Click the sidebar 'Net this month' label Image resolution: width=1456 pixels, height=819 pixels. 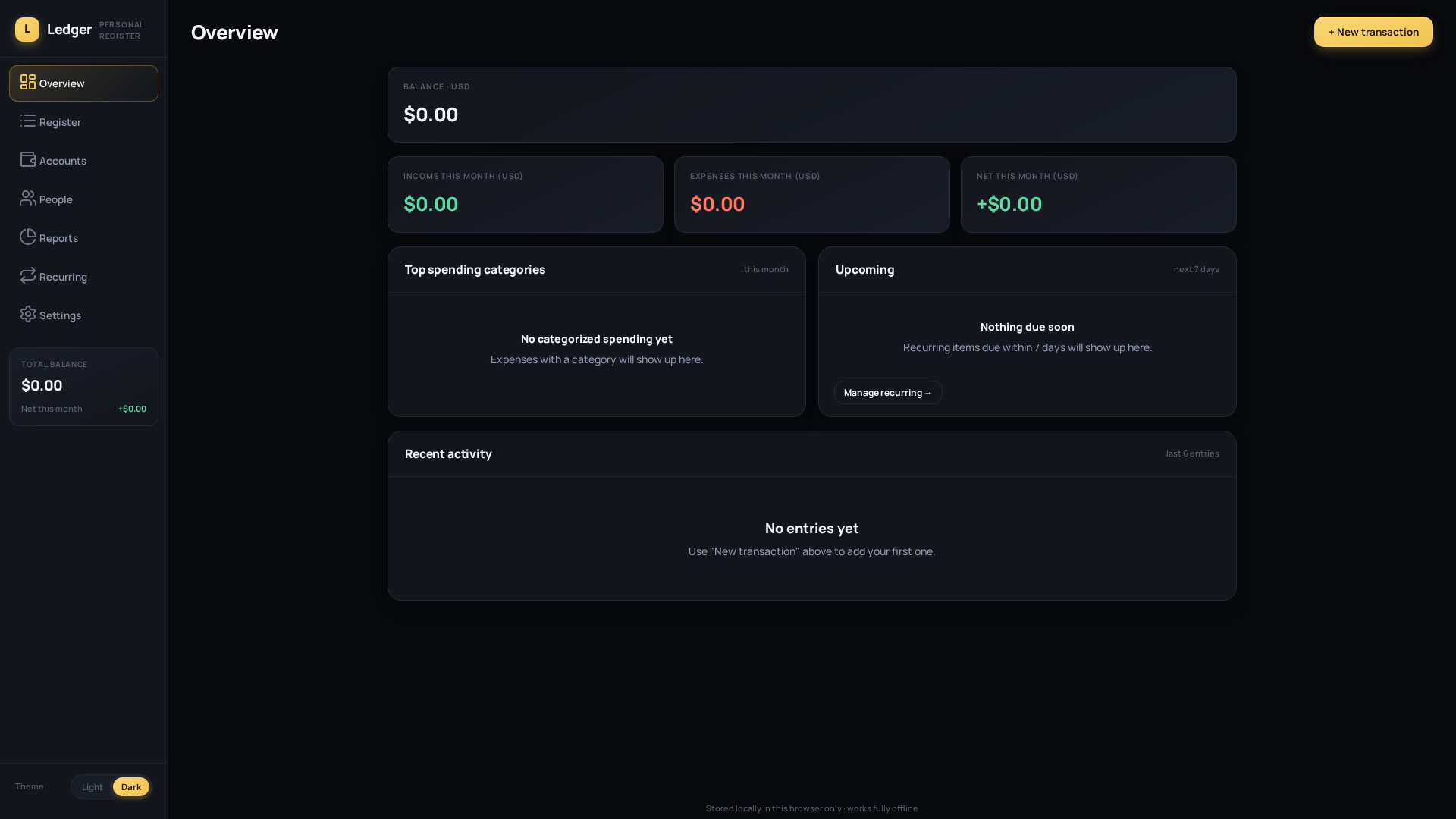coord(52,409)
